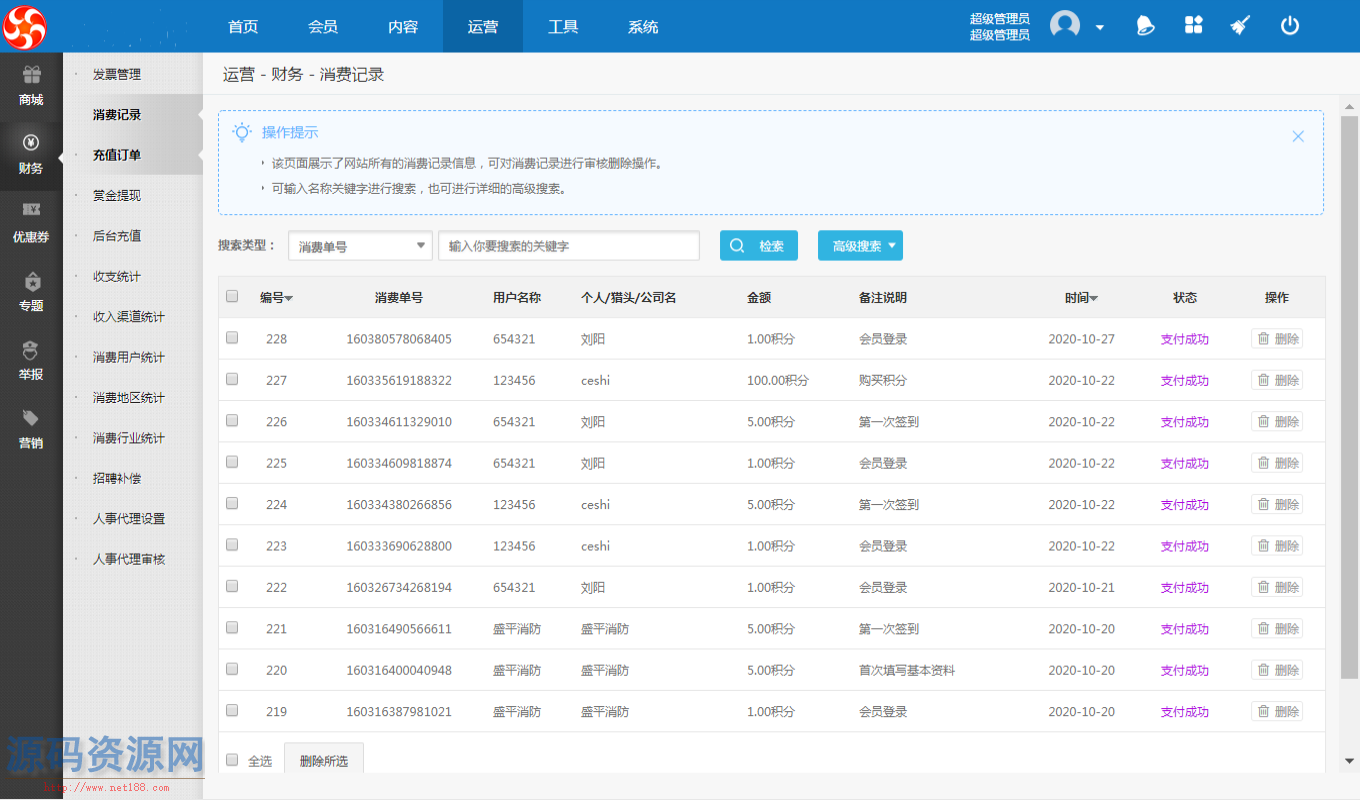Expand the 高级搜索 dropdown

[860, 245]
